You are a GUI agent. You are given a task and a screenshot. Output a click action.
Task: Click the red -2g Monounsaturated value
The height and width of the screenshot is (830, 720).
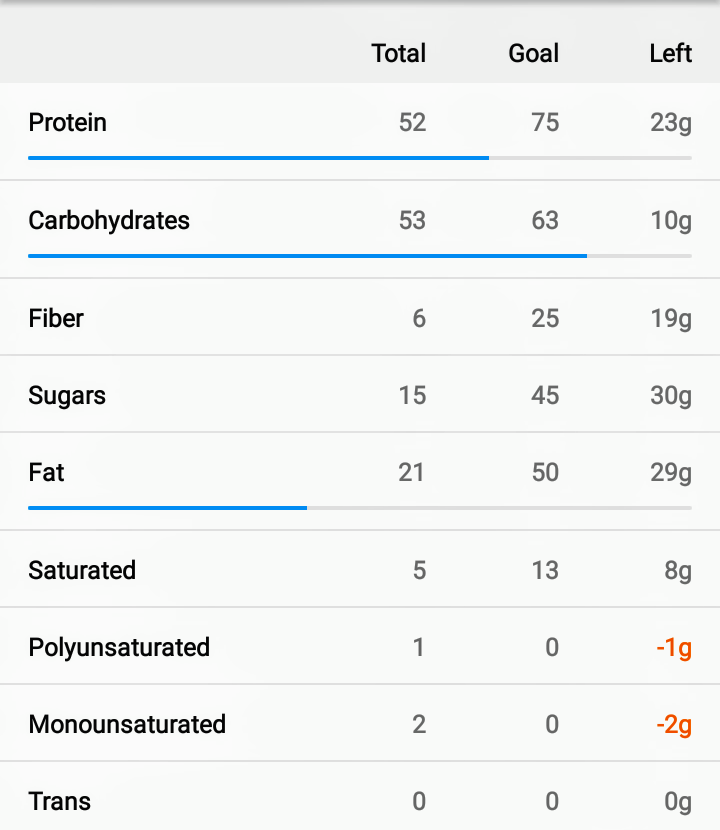pos(674,725)
